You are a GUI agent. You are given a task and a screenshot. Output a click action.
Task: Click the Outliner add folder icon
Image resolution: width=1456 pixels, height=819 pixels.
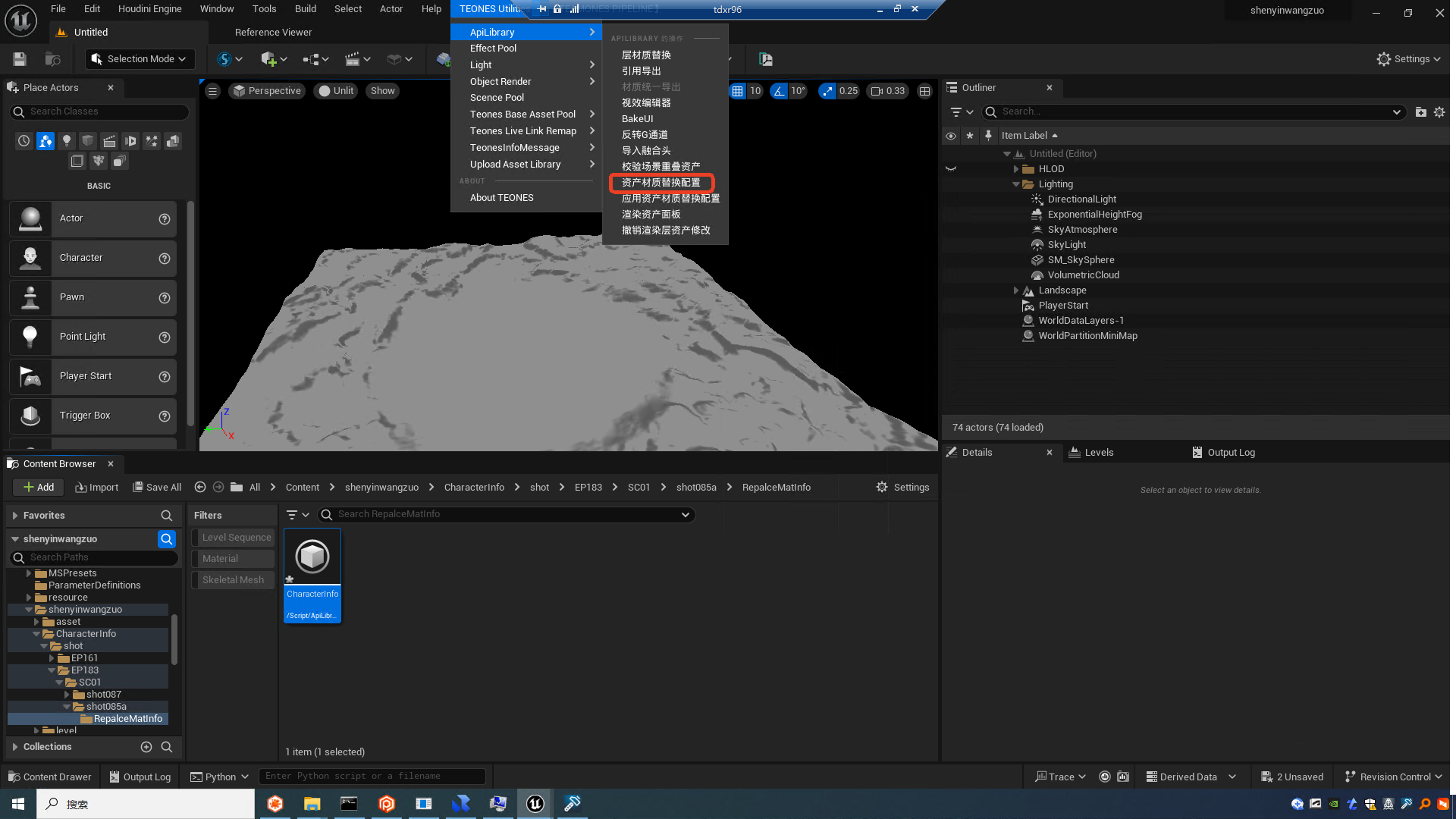[1420, 112]
